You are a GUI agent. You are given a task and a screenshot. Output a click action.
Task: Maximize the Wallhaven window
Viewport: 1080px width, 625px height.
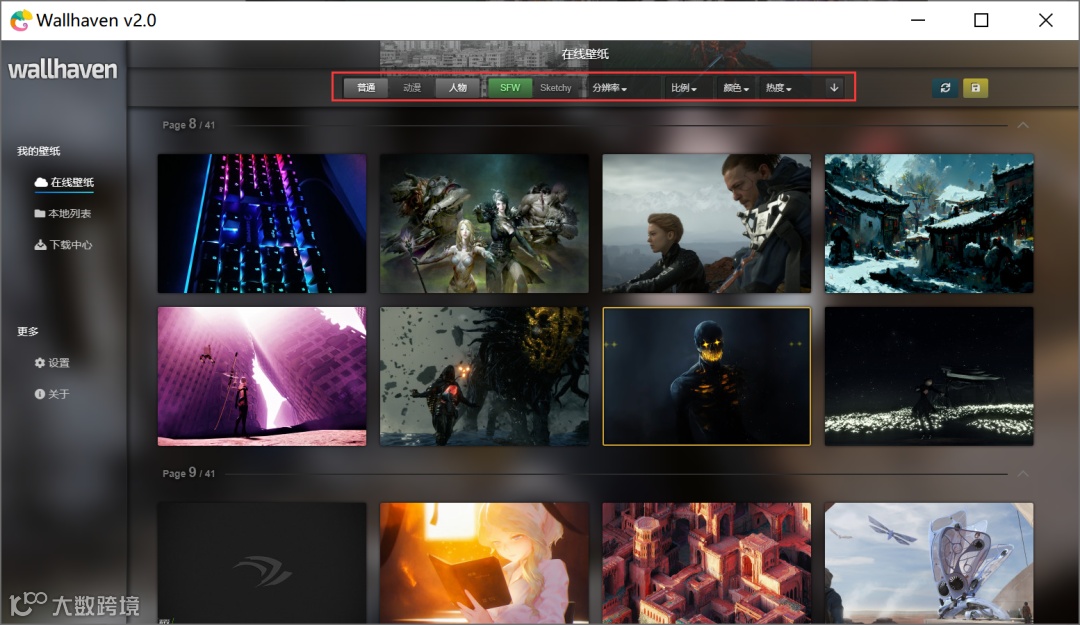[x=981, y=20]
